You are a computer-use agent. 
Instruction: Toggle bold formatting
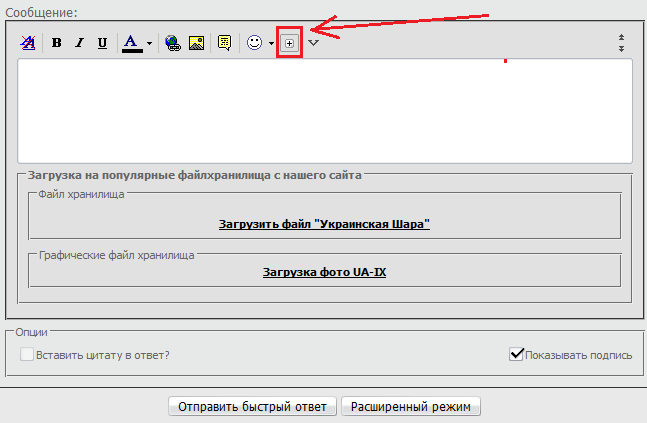tap(57, 43)
